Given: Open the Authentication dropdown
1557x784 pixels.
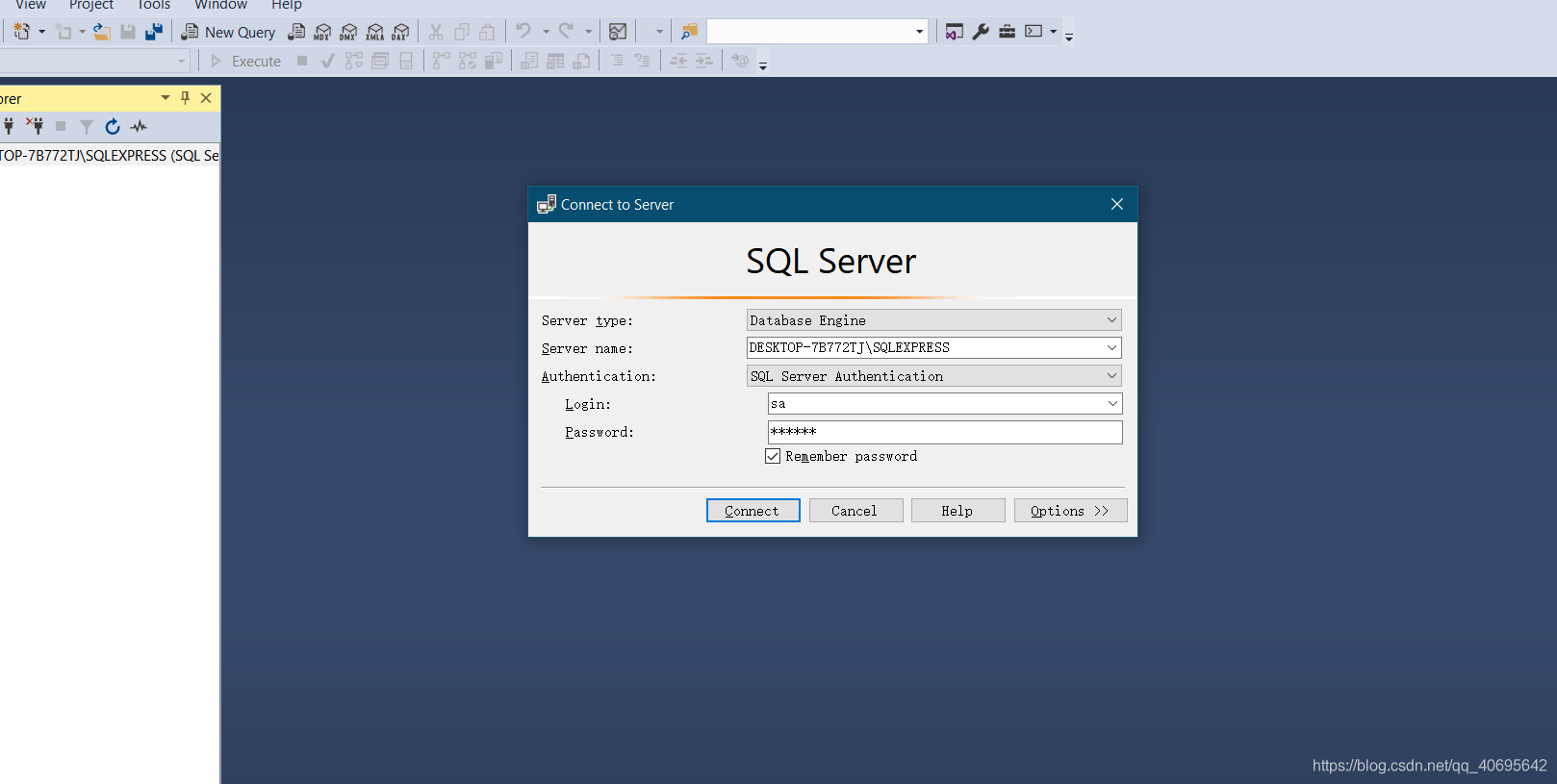Looking at the screenshot, I should (1111, 376).
